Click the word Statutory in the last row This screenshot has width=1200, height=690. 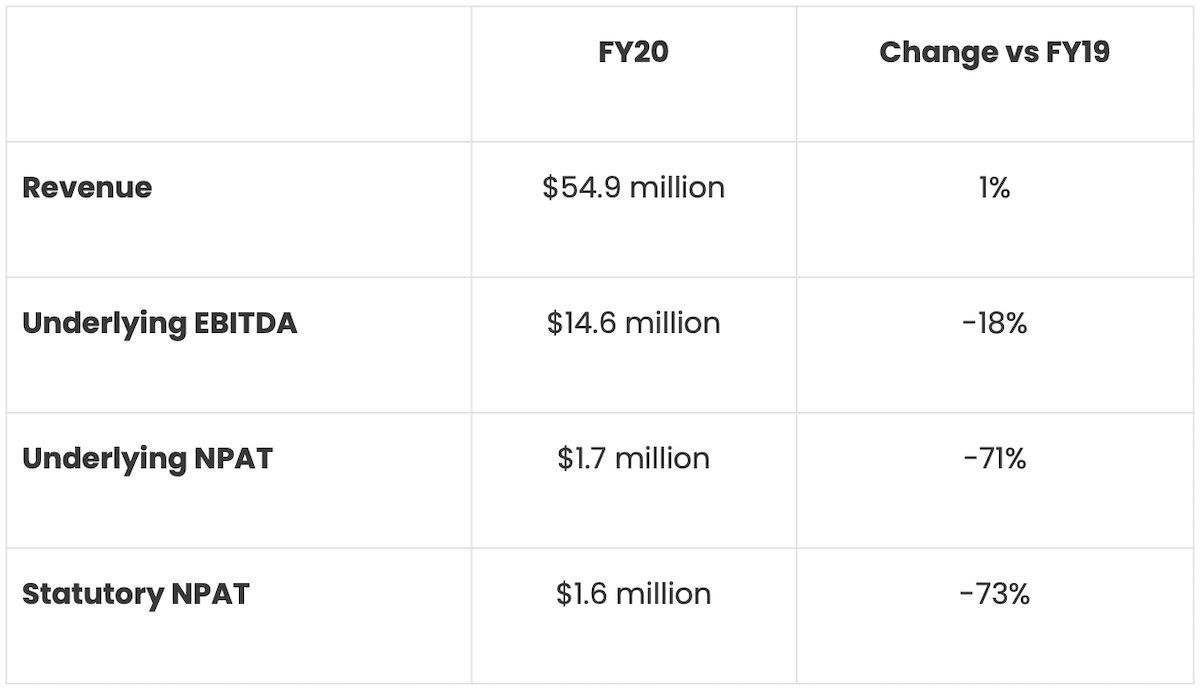point(91,594)
